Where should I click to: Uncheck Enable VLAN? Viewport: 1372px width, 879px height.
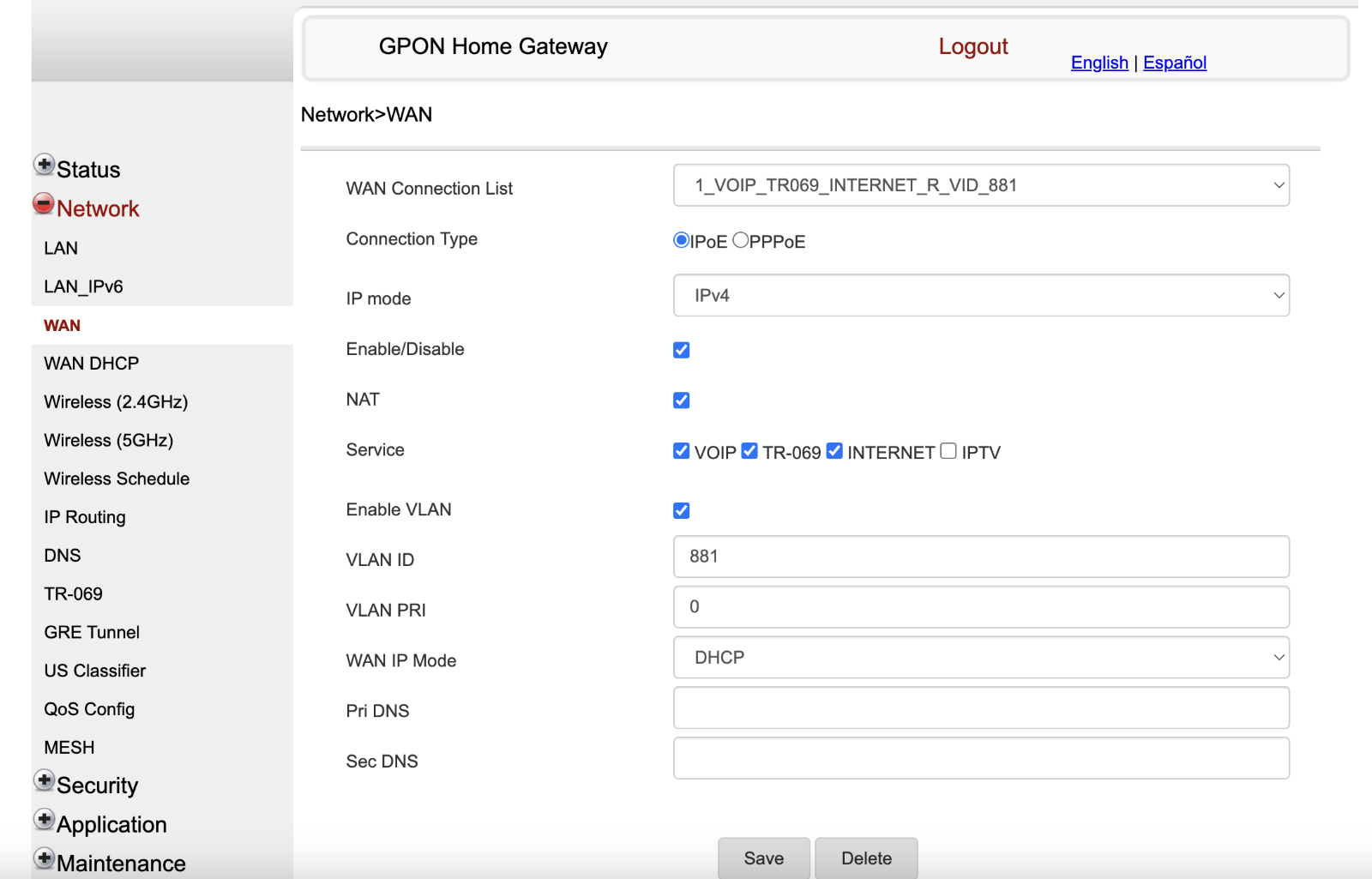point(681,509)
